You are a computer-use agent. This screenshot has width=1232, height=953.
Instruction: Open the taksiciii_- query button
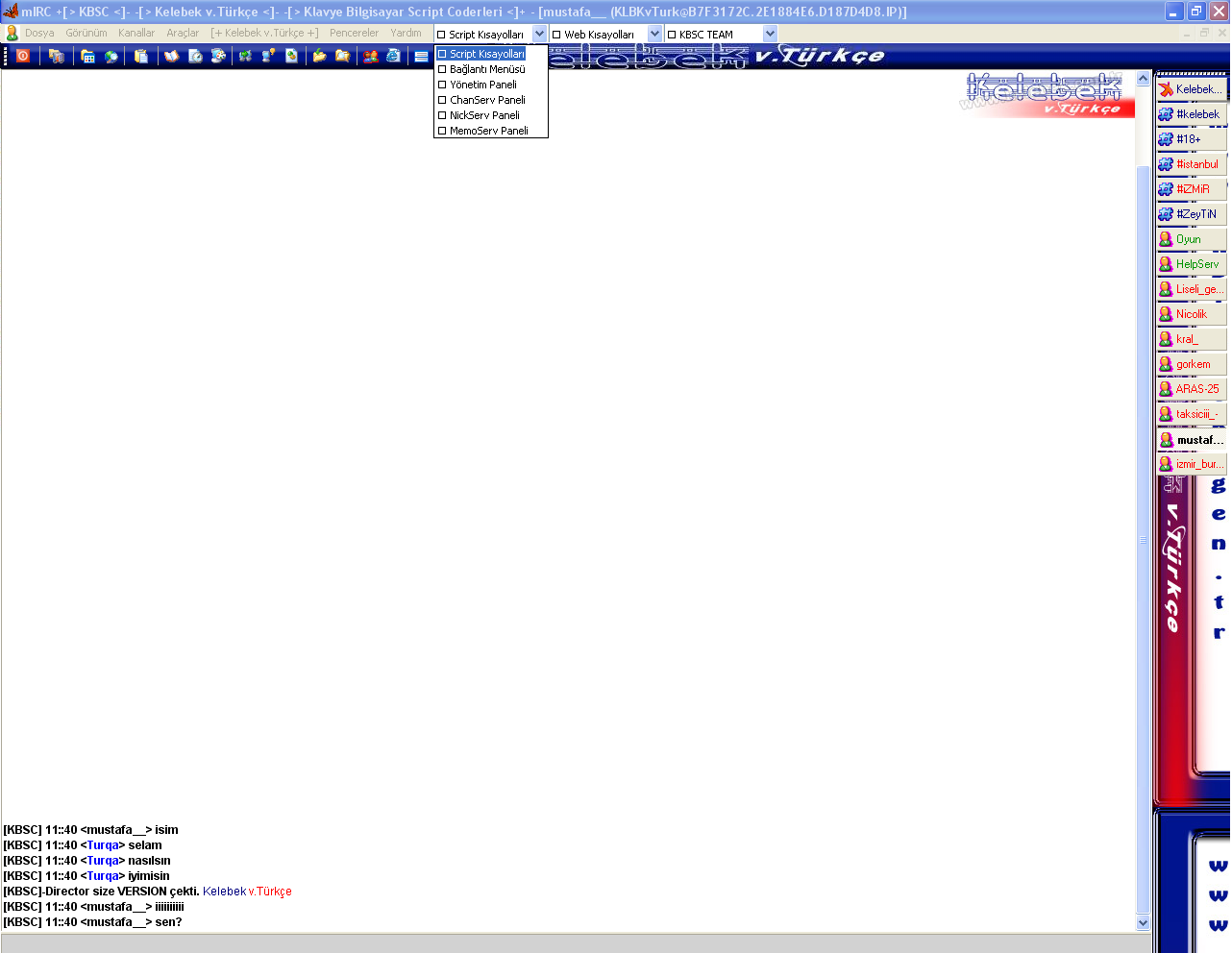tap(1192, 414)
